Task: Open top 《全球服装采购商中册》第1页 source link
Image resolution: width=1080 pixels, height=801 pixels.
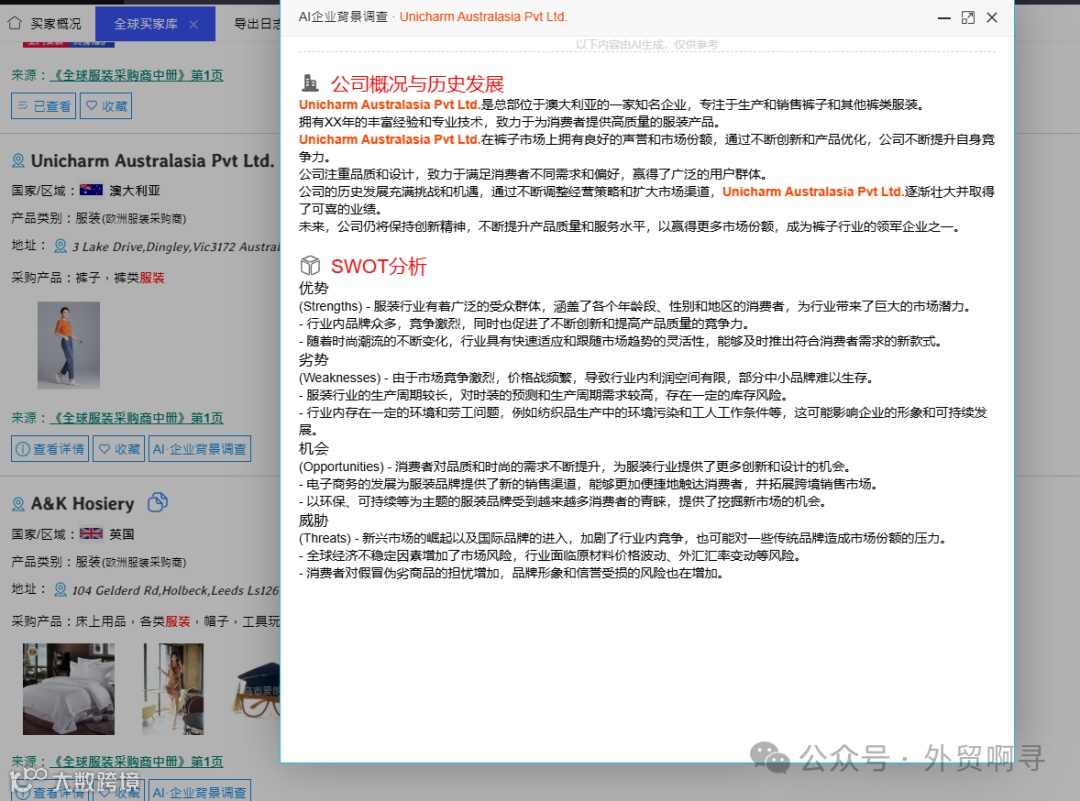Action: point(136,75)
